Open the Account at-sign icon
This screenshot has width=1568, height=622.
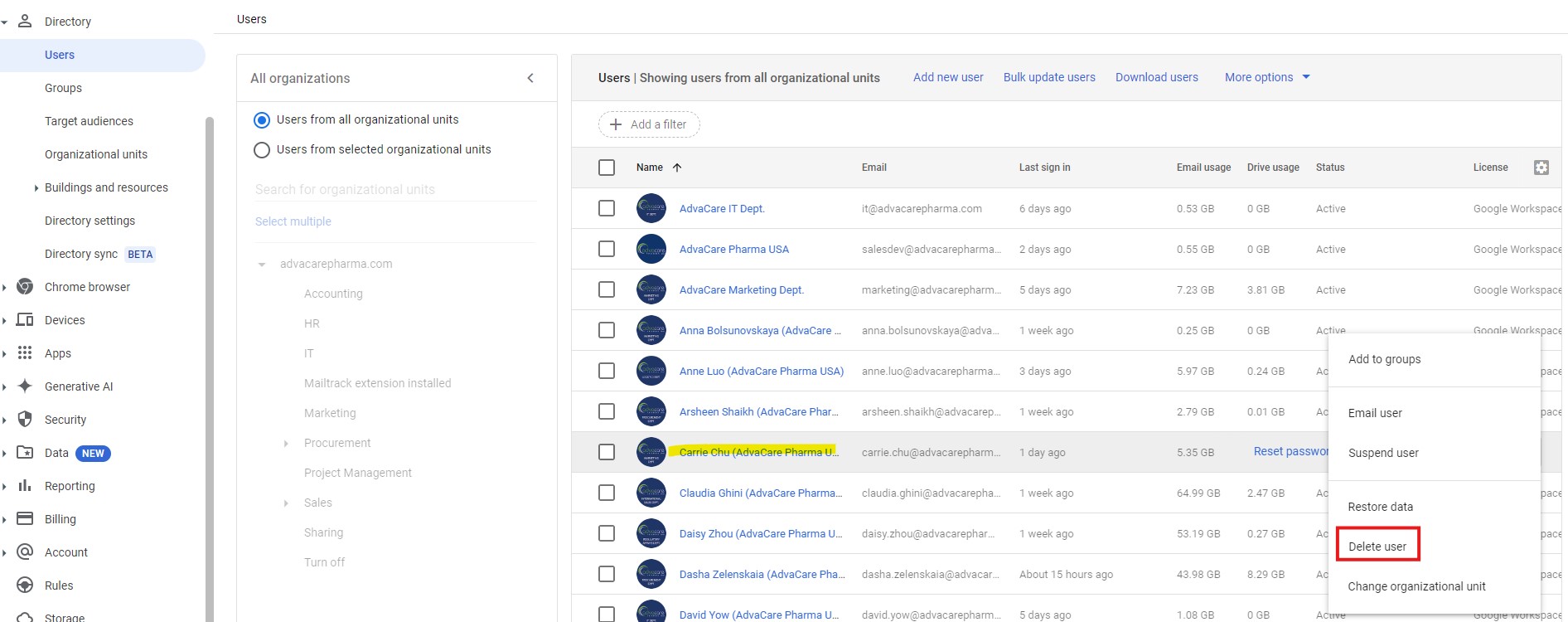coord(25,552)
